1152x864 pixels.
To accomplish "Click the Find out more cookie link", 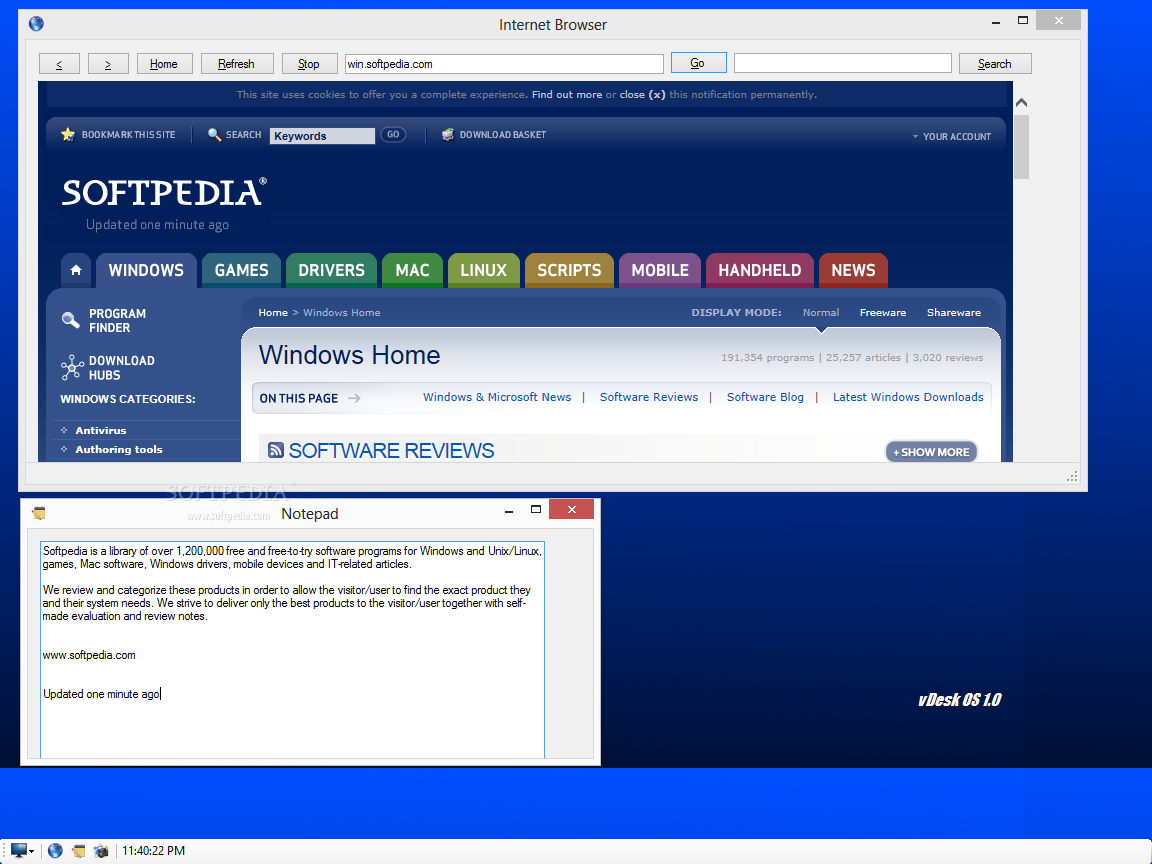I will (566, 95).
